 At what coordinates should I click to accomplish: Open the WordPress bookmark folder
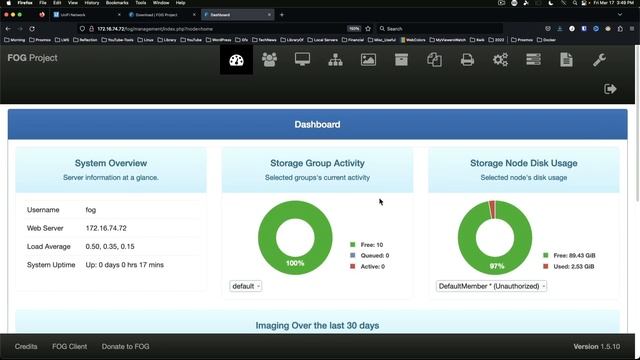point(219,40)
